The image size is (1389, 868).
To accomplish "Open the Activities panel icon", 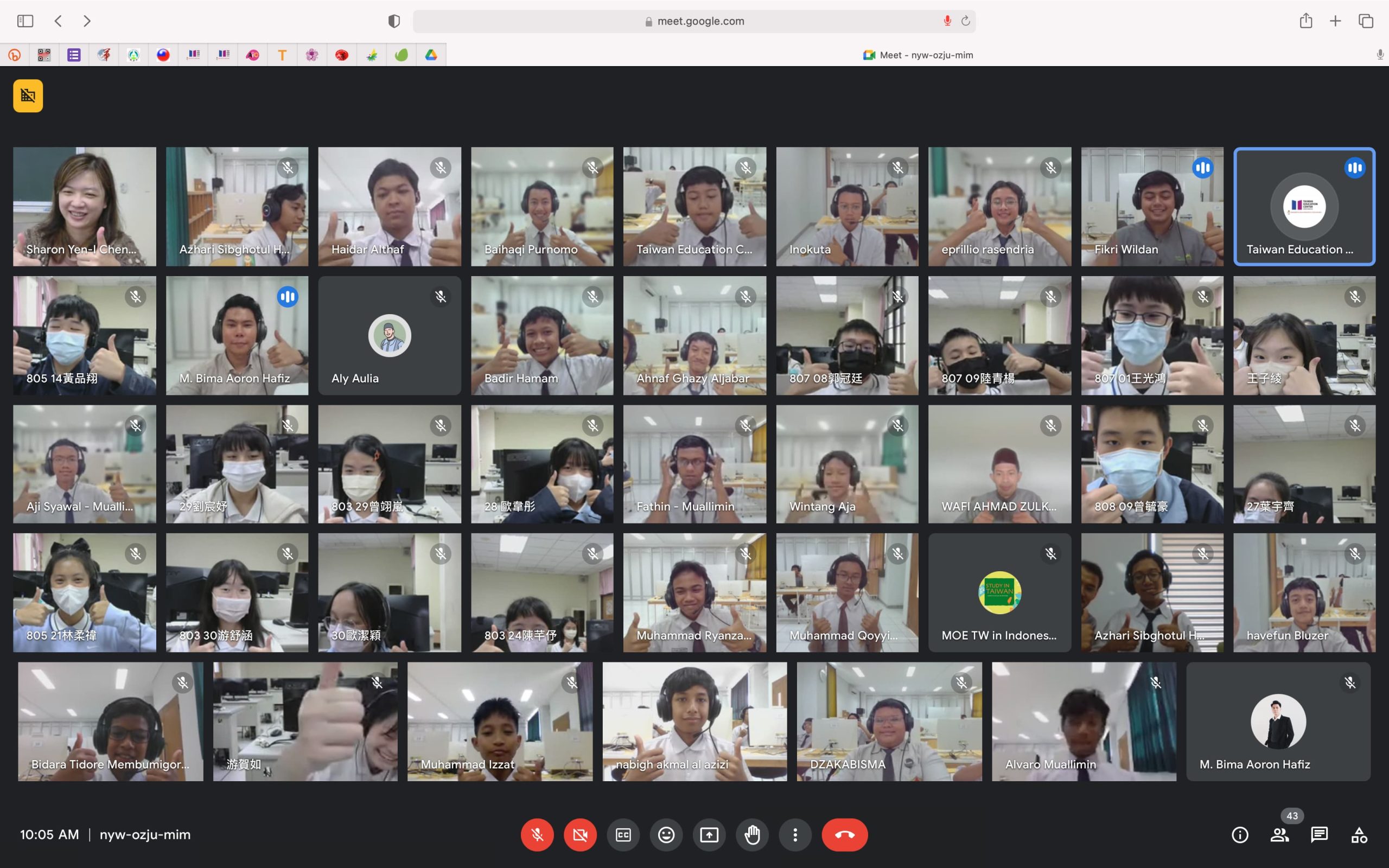I will (x=1359, y=835).
